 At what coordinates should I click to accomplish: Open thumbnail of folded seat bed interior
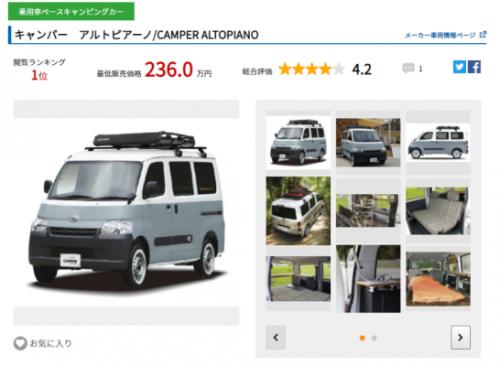pyautogui.click(x=438, y=211)
